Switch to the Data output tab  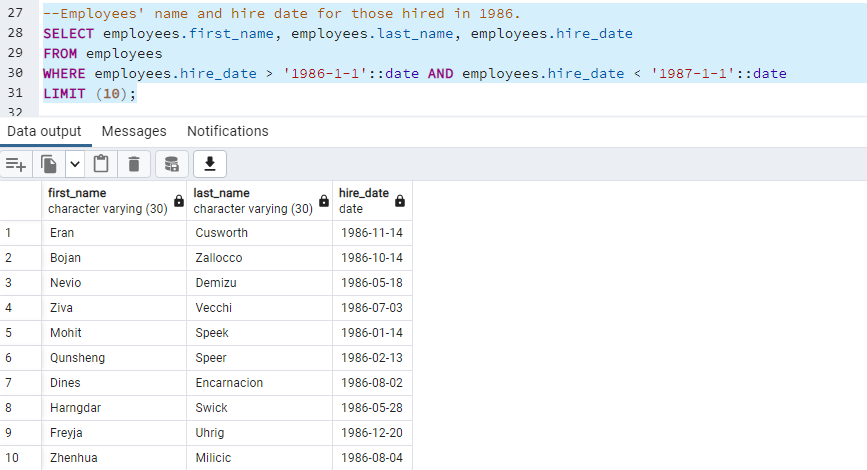tap(44, 131)
